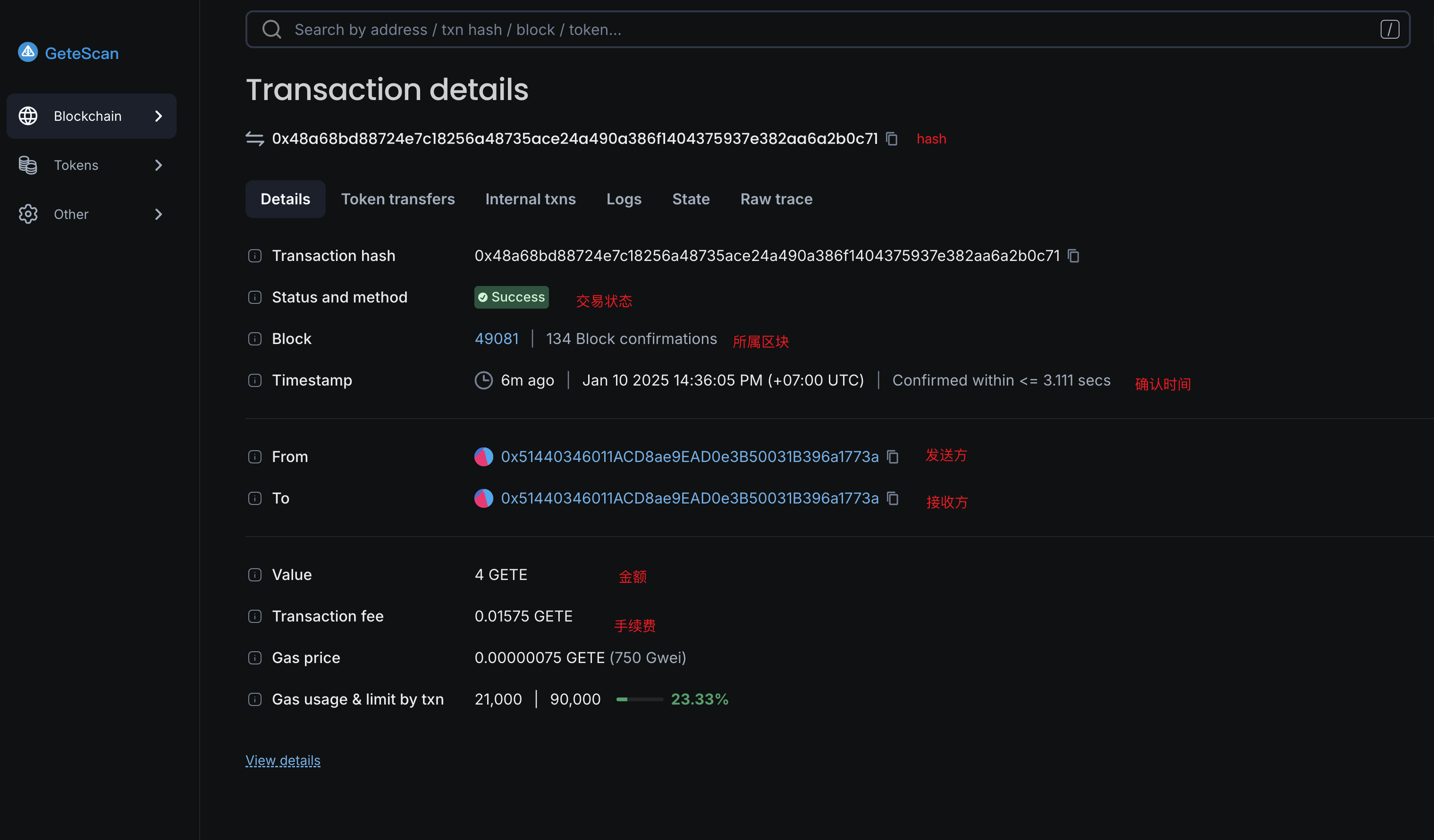The width and height of the screenshot is (1434, 840).
Task: Copy the transaction hash in the header
Action: pos(892,139)
